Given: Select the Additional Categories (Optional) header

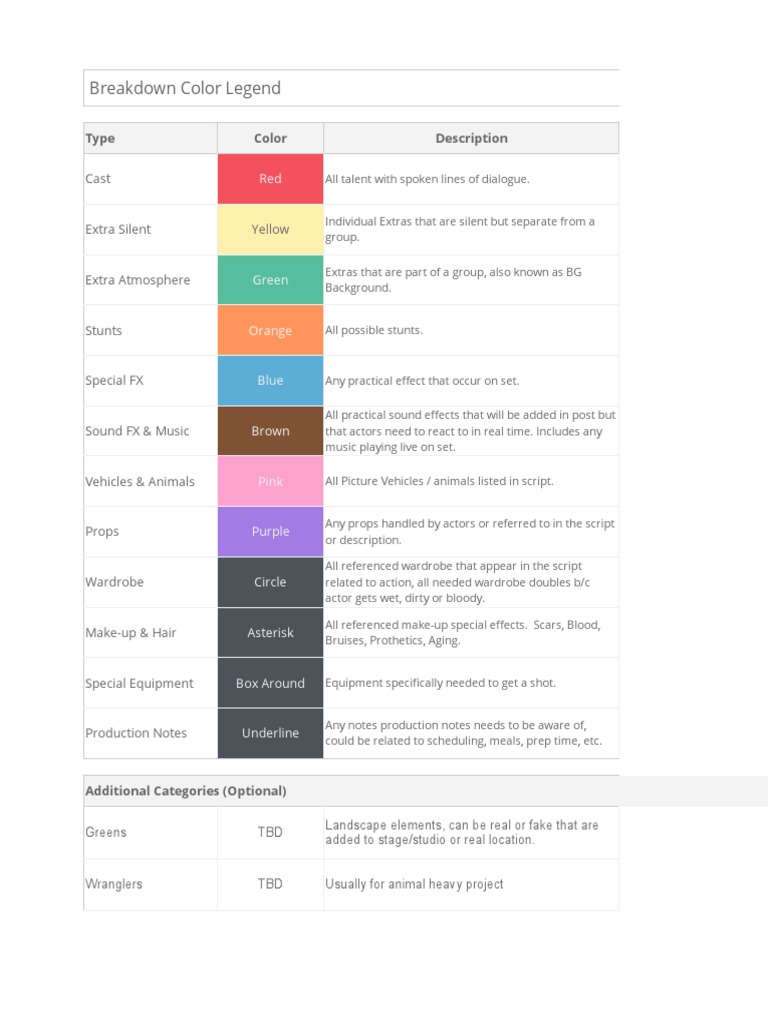Looking at the screenshot, I should (186, 791).
